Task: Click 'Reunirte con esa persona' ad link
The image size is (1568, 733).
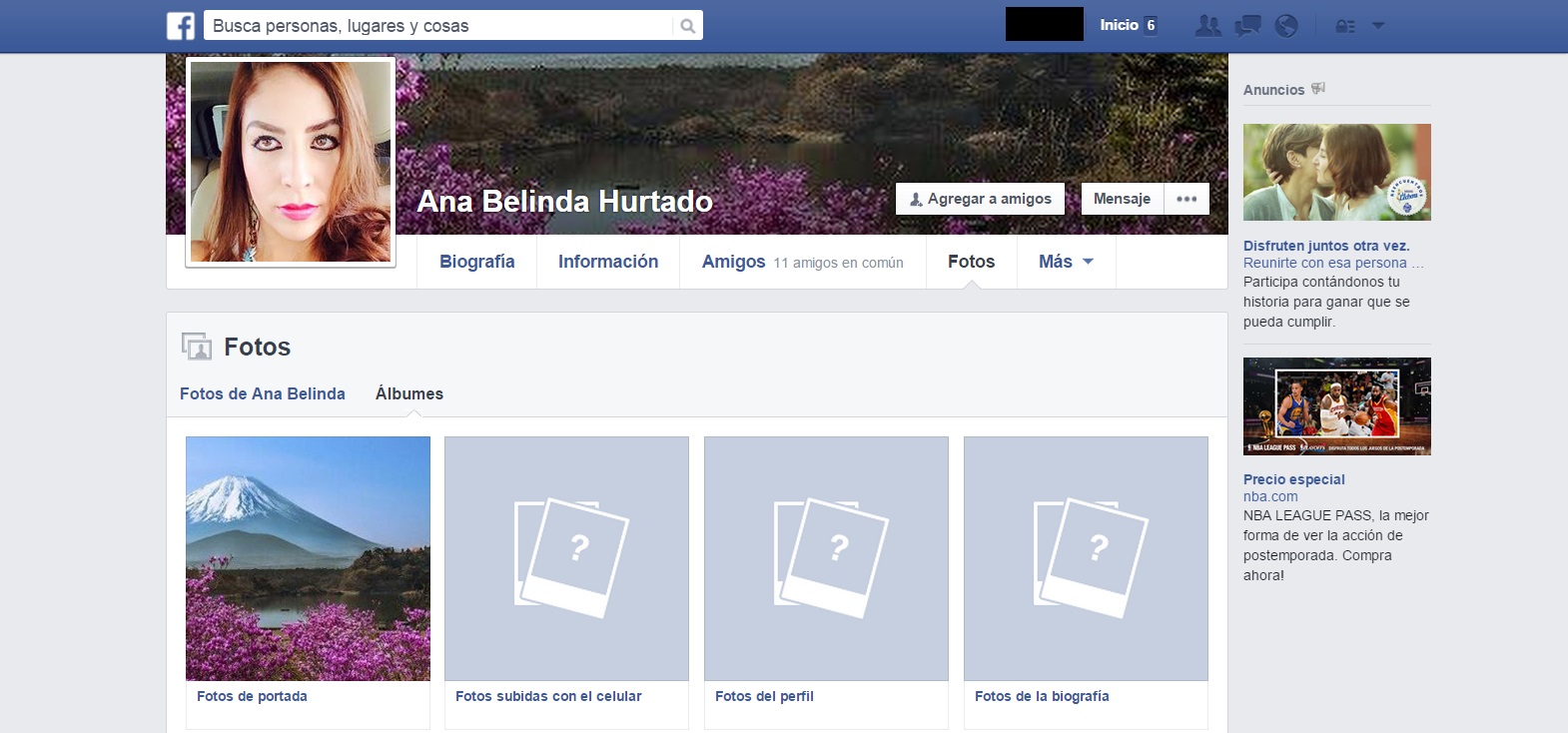Action: coord(1333,263)
